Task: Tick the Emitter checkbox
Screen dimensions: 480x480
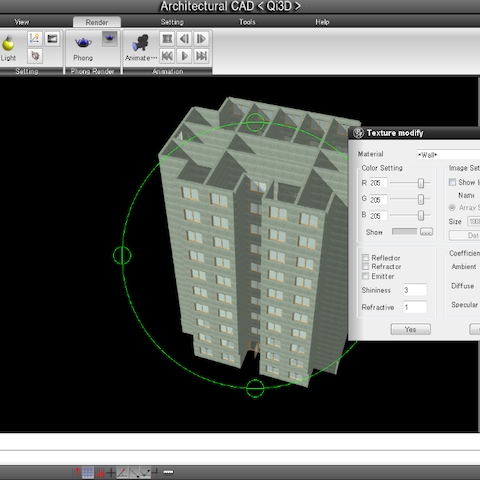Action: pos(366,276)
